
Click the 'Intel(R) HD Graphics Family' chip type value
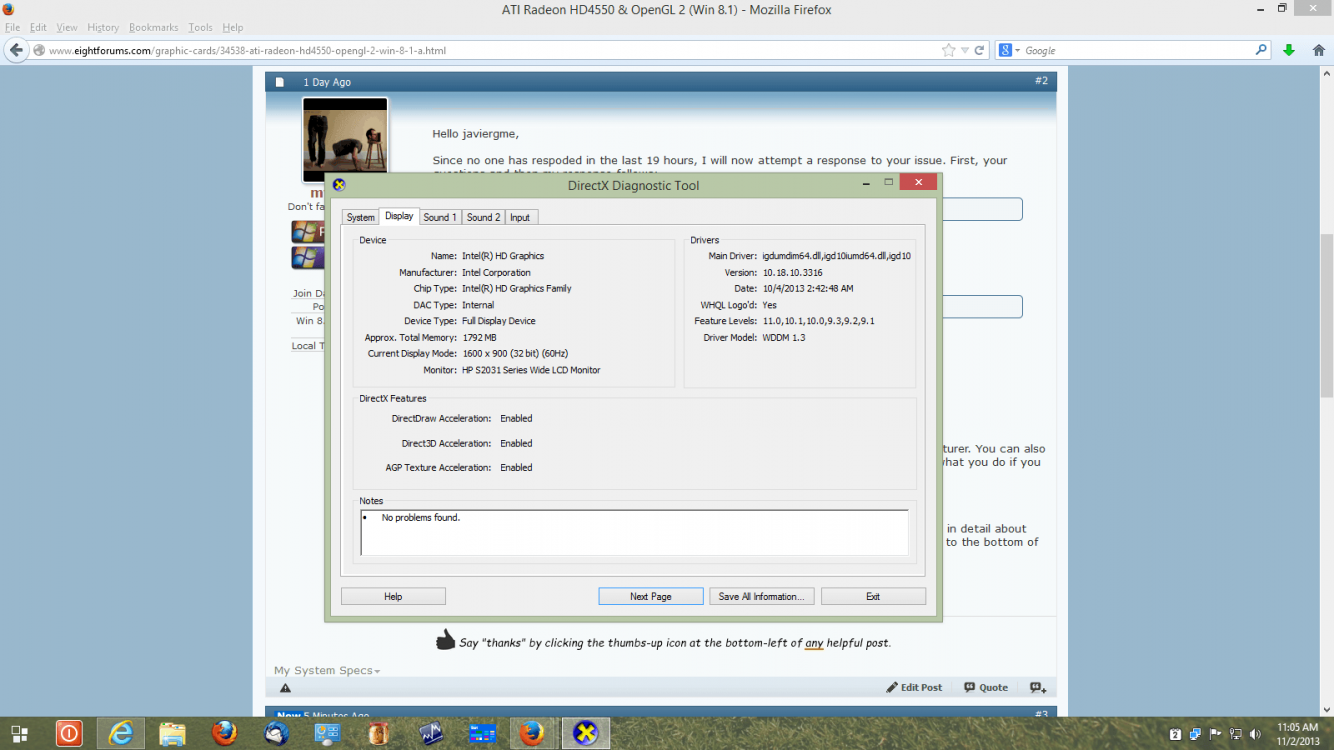517,288
